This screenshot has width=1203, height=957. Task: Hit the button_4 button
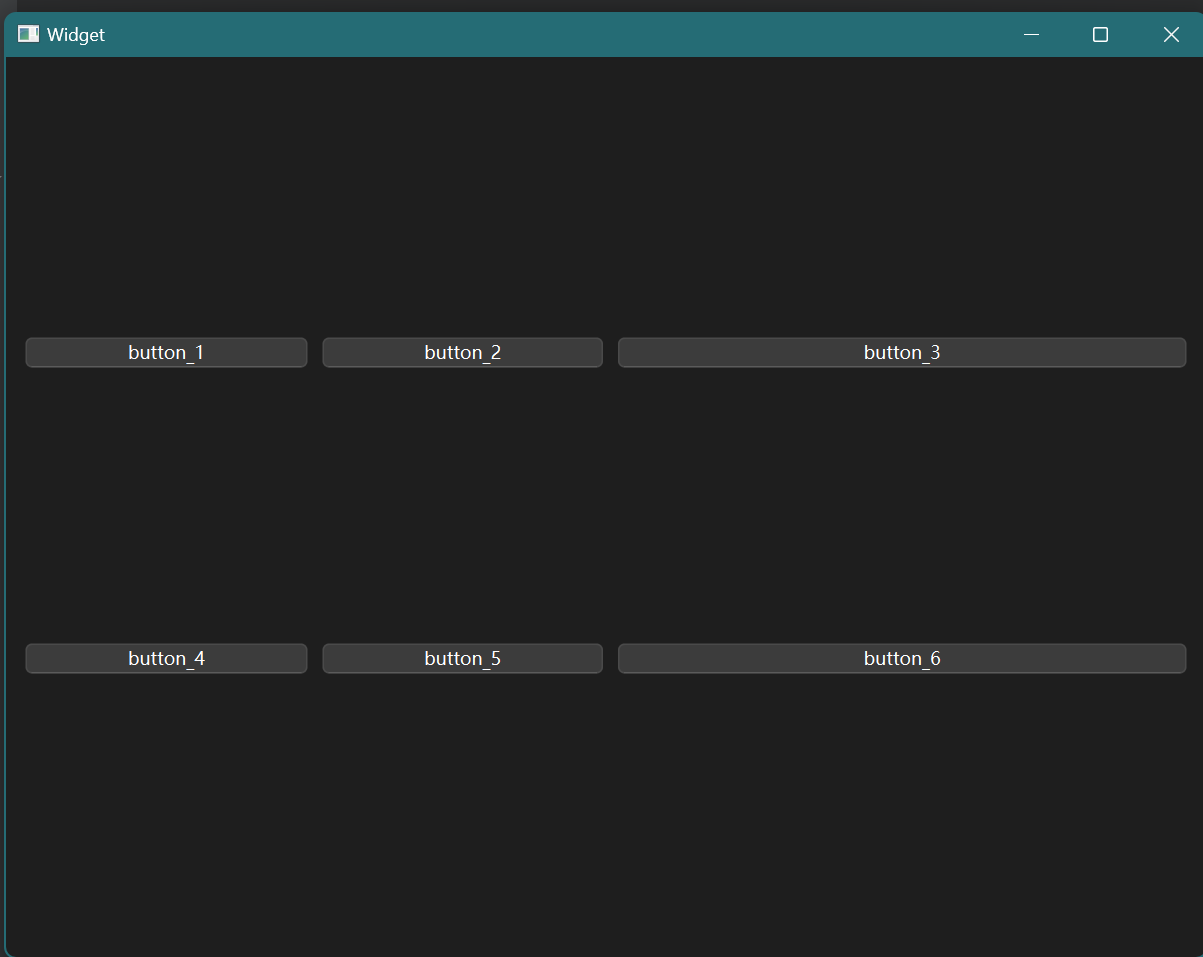coord(166,659)
